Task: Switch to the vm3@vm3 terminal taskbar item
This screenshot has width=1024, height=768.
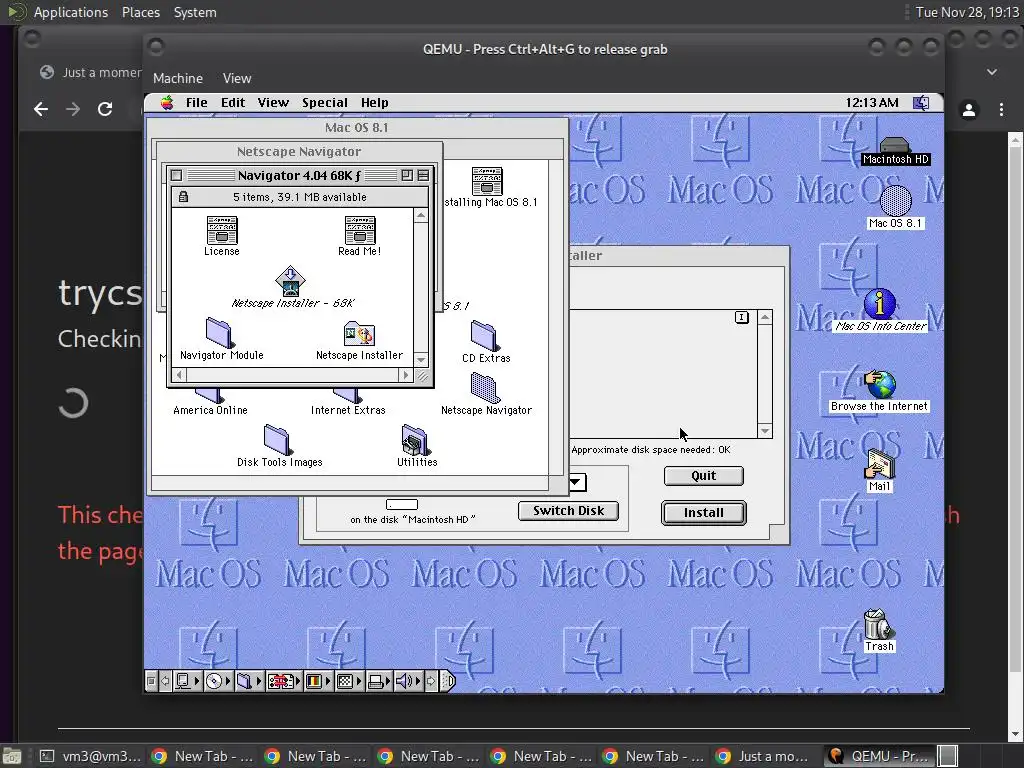Action: [90, 756]
